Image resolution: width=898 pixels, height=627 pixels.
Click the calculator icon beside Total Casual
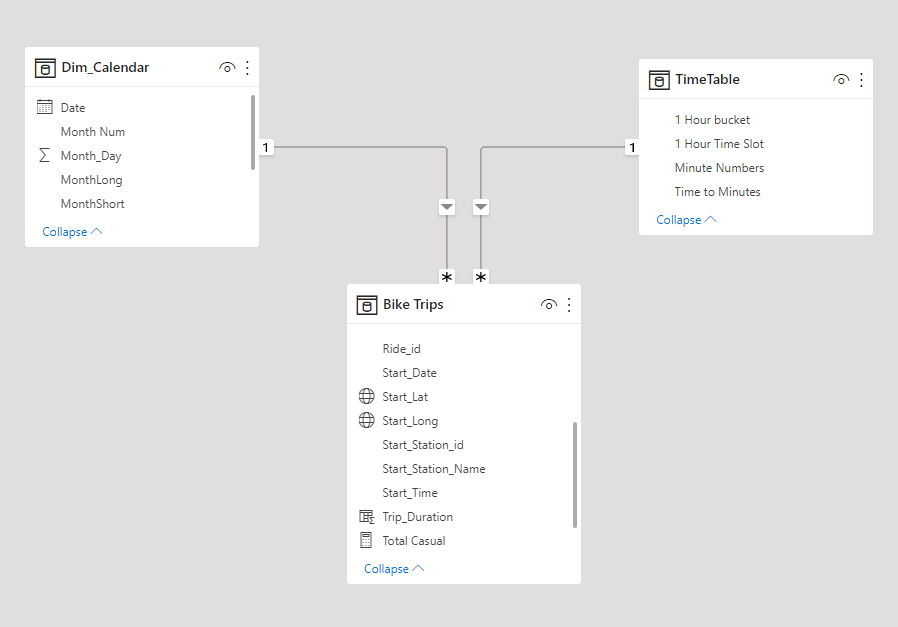366,540
